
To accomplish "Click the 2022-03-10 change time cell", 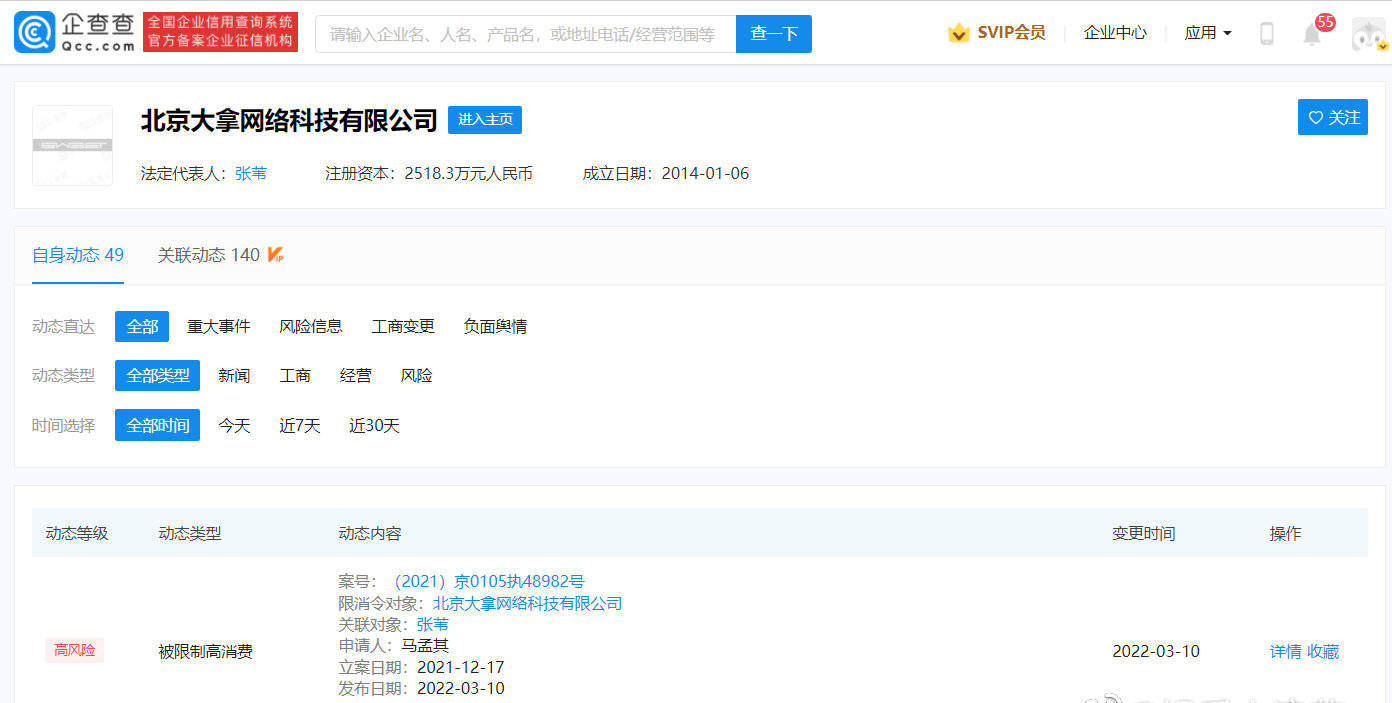I will (x=1156, y=651).
